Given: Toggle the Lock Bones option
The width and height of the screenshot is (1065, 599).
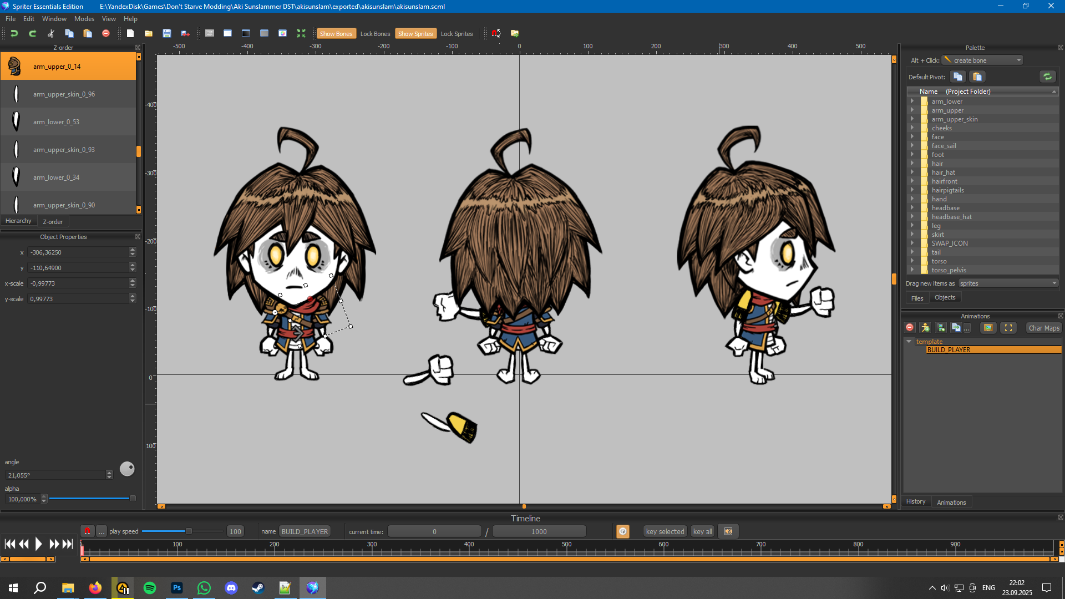Looking at the screenshot, I should tap(374, 33).
